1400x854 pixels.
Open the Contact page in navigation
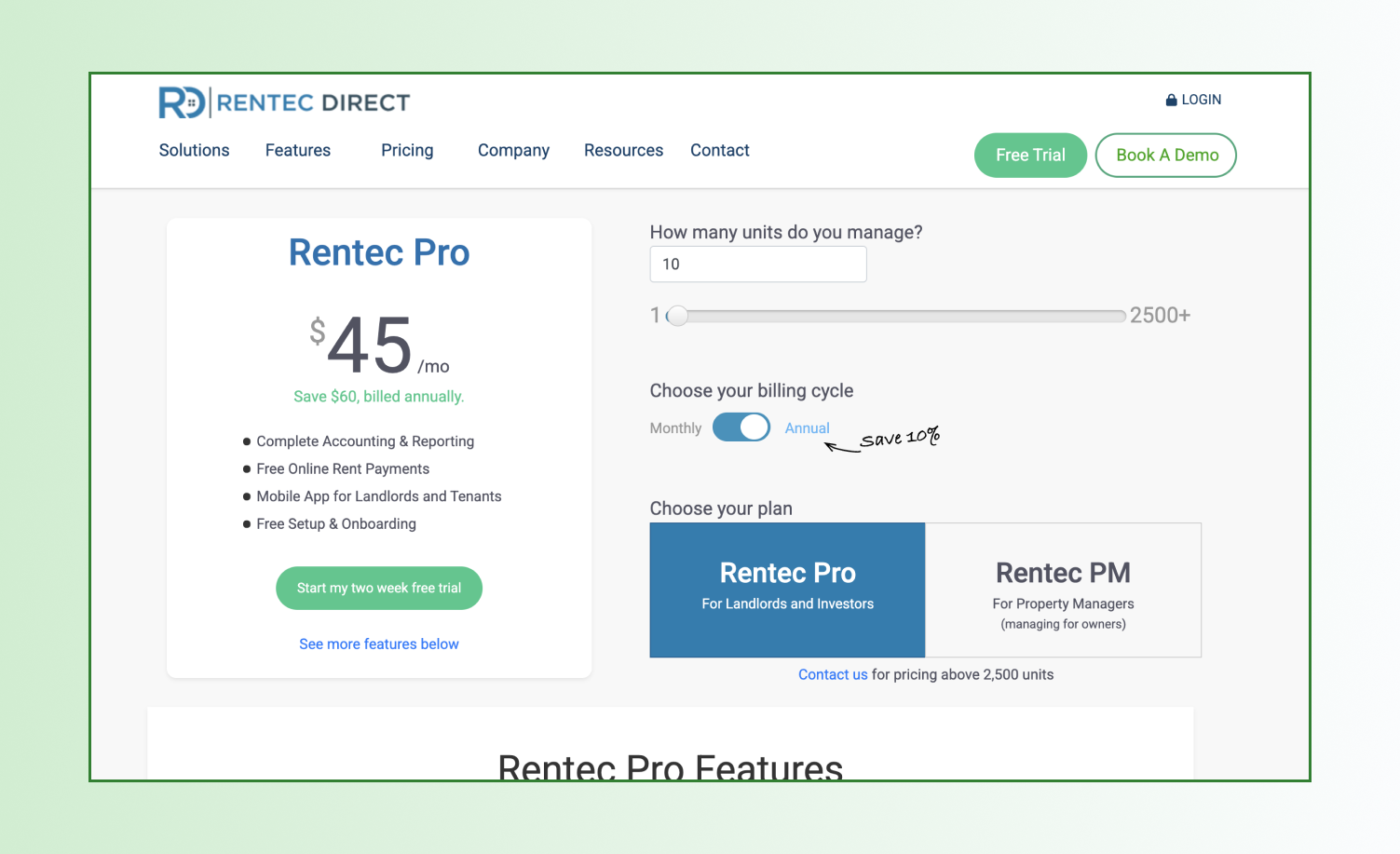click(x=719, y=150)
